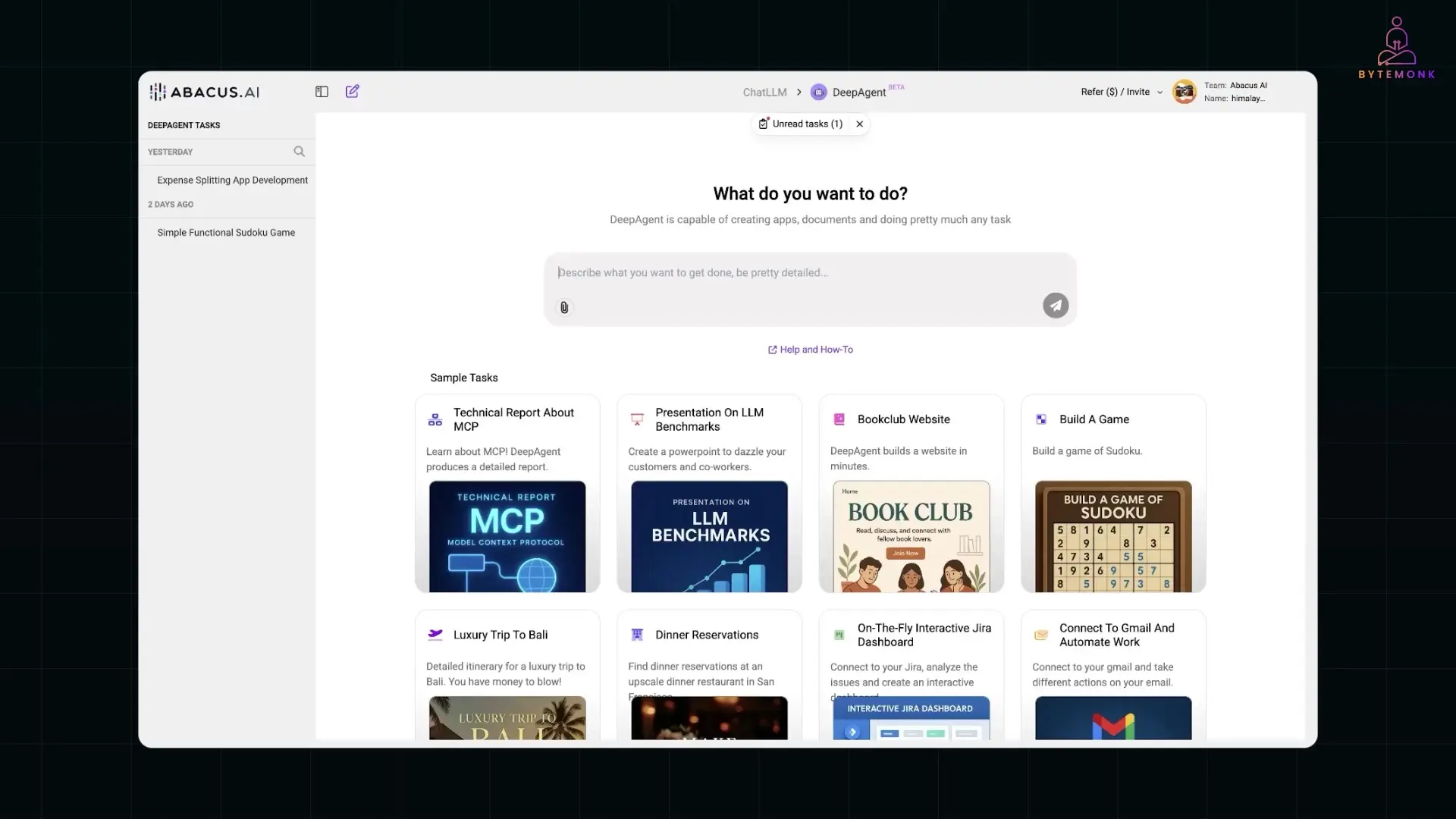Image resolution: width=1456 pixels, height=819 pixels.
Task: Open the LLM Benchmarks presentation thumbnail
Action: [709, 536]
